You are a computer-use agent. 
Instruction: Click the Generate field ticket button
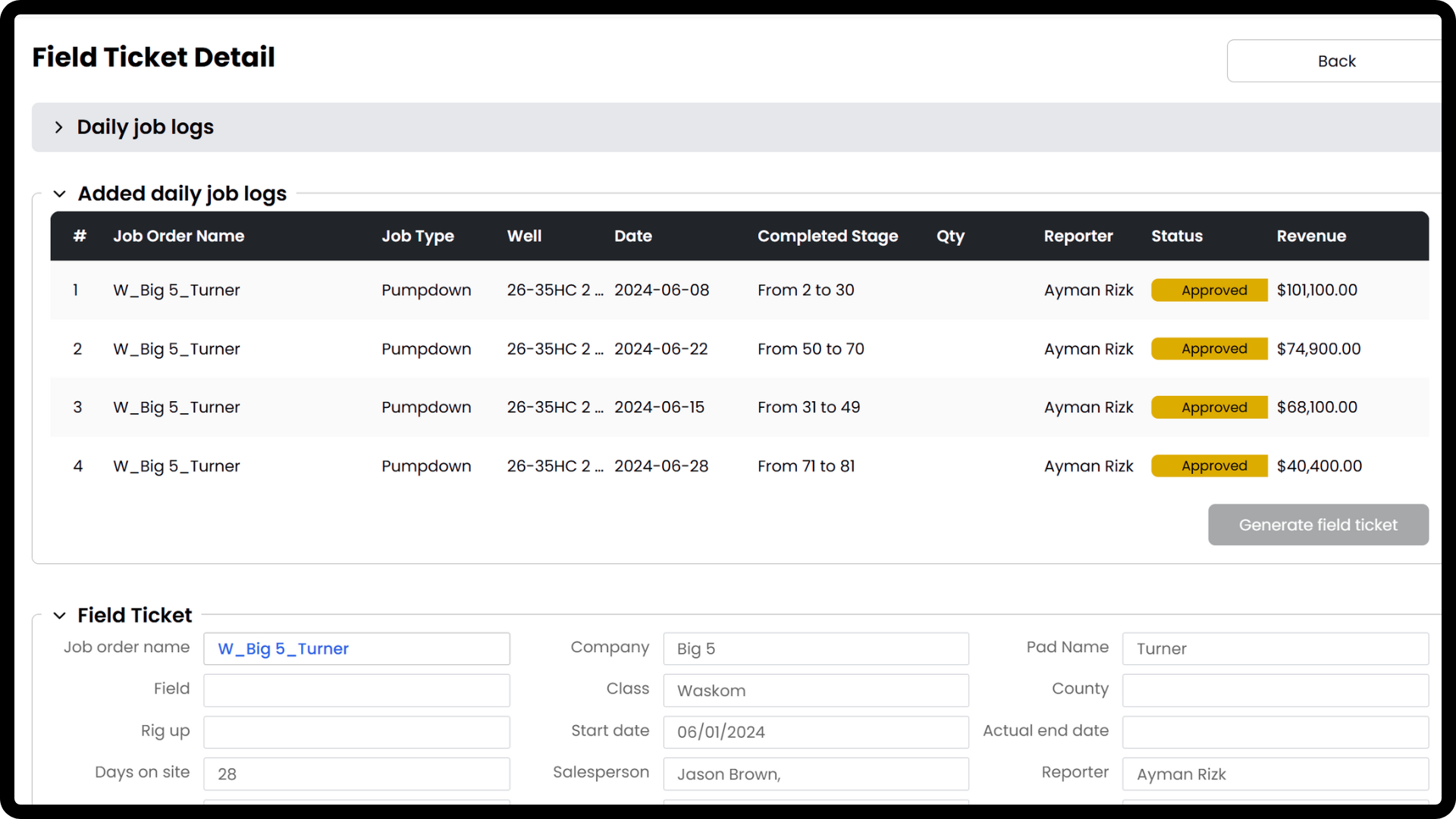point(1317,525)
